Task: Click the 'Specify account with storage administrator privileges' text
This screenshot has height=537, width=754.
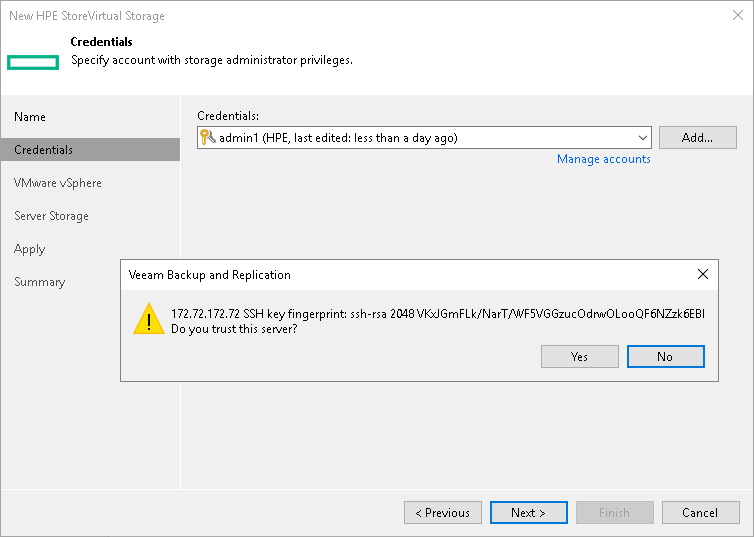Action: (212, 60)
